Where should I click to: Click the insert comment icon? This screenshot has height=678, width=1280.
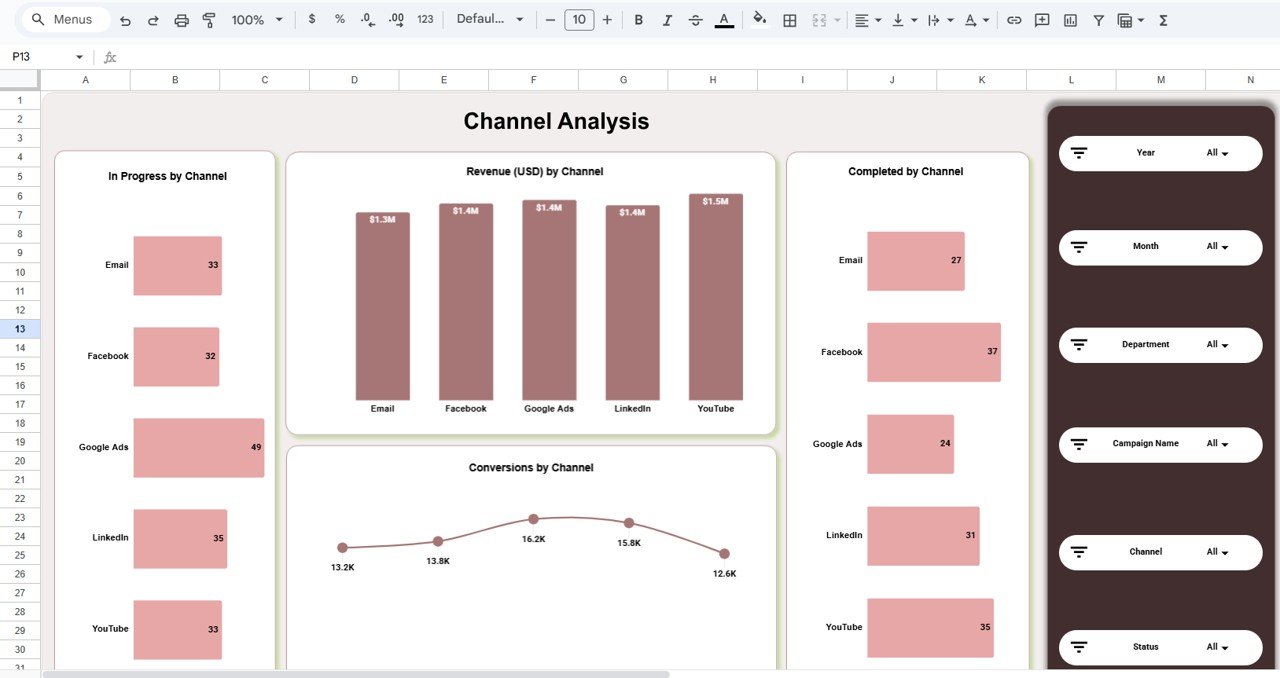[x=1042, y=19]
